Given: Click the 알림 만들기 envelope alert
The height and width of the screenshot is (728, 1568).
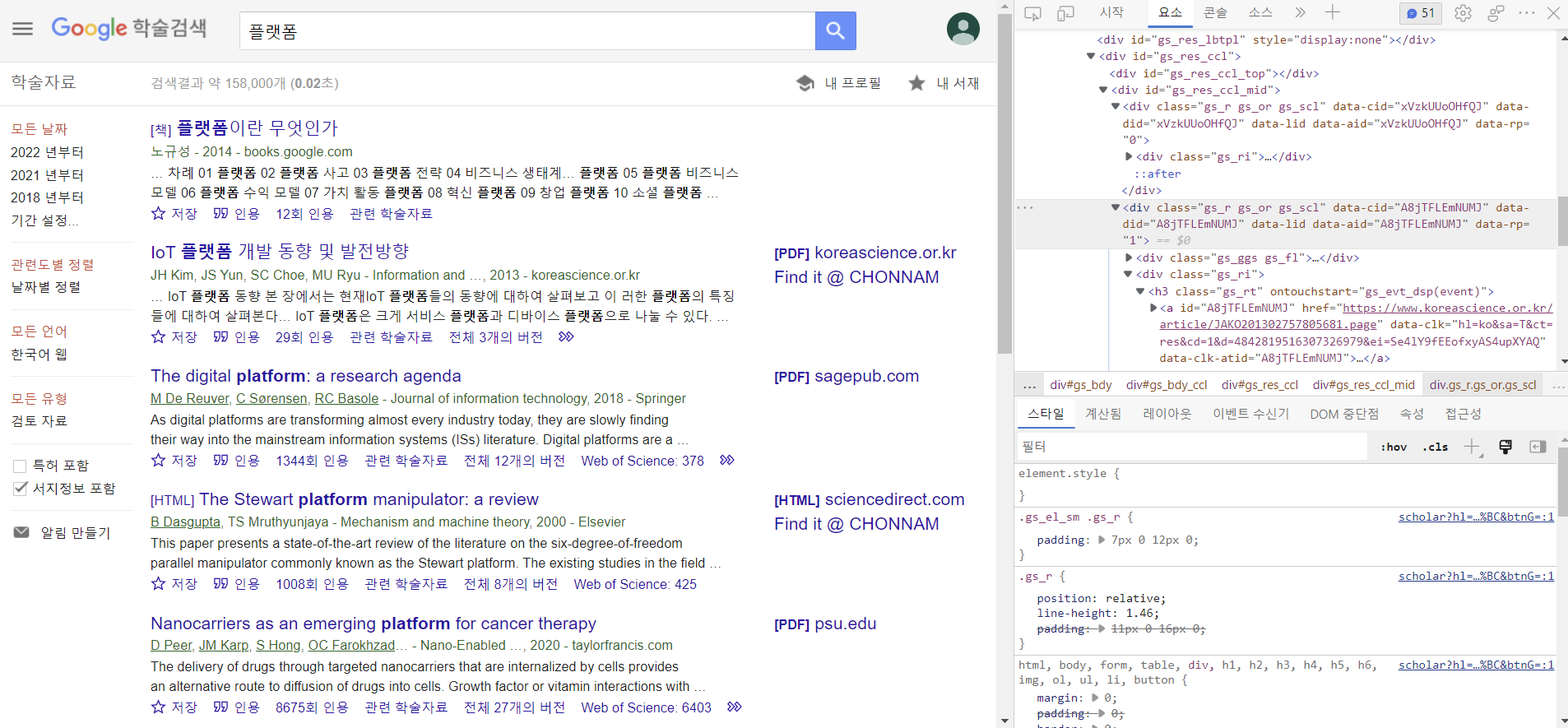Looking at the screenshot, I should click(x=63, y=533).
